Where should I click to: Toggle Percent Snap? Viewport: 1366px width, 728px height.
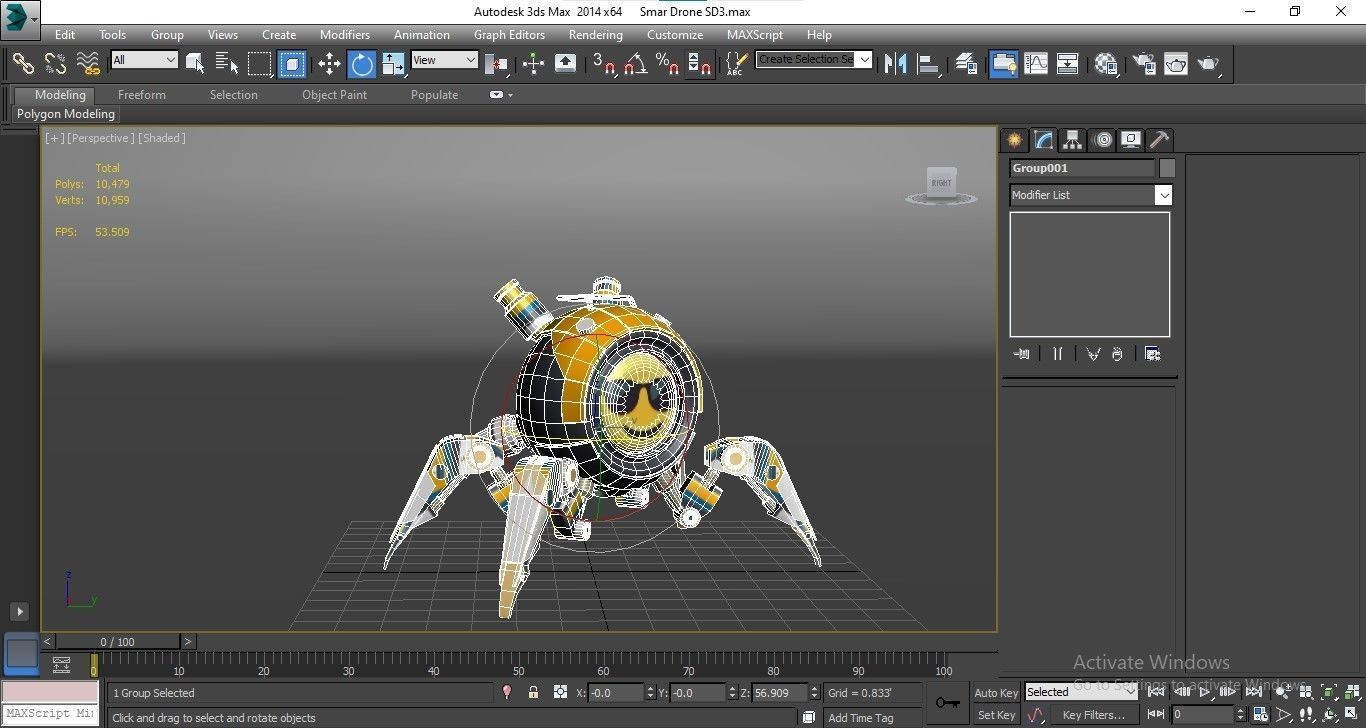pyautogui.click(x=667, y=63)
